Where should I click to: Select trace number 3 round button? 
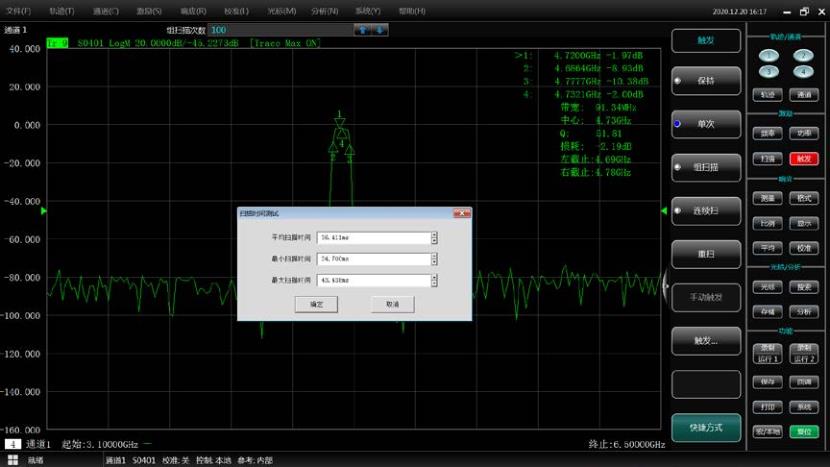[x=768, y=72]
